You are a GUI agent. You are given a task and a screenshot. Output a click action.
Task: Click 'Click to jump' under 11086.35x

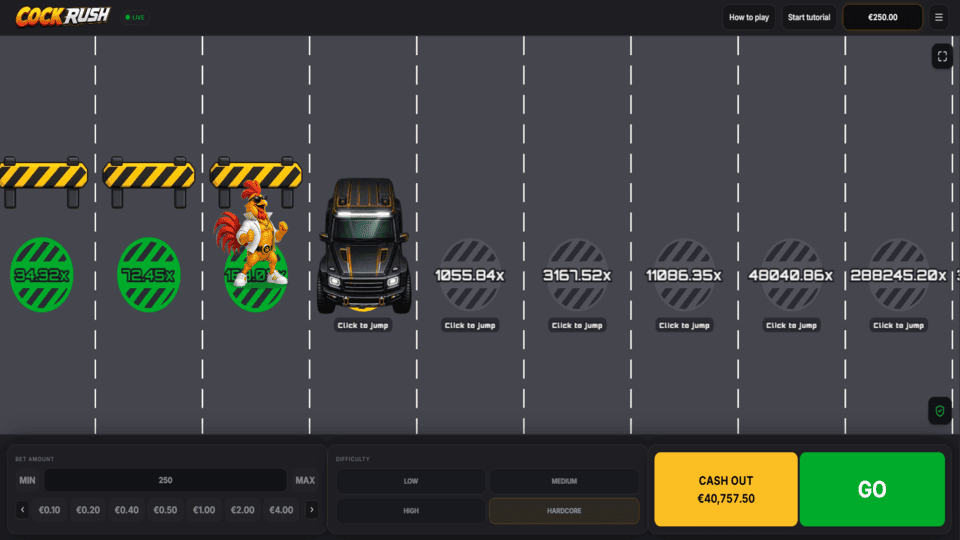tap(684, 325)
